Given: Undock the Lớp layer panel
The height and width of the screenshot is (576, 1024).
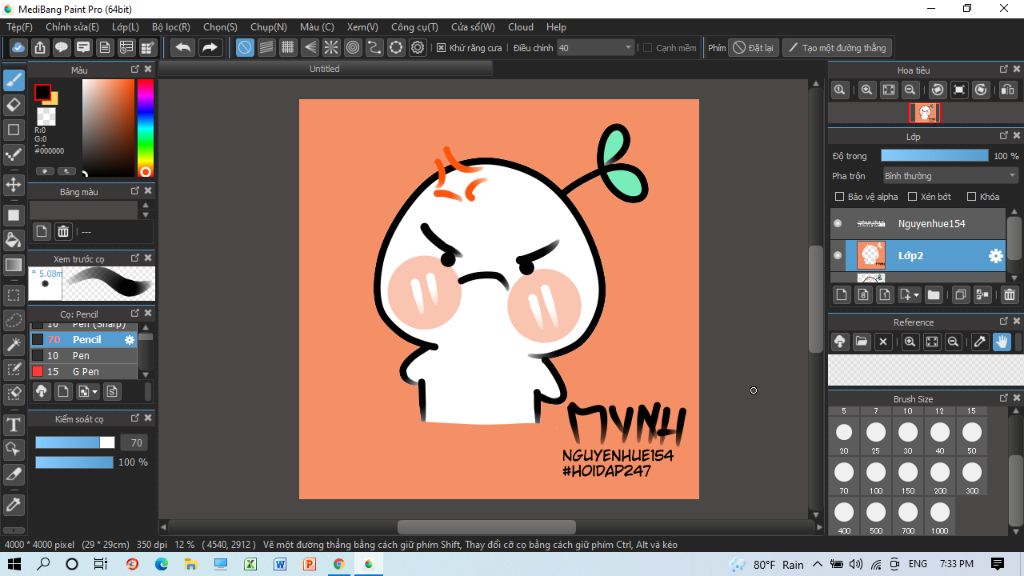Looking at the screenshot, I should [x=1004, y=135].
